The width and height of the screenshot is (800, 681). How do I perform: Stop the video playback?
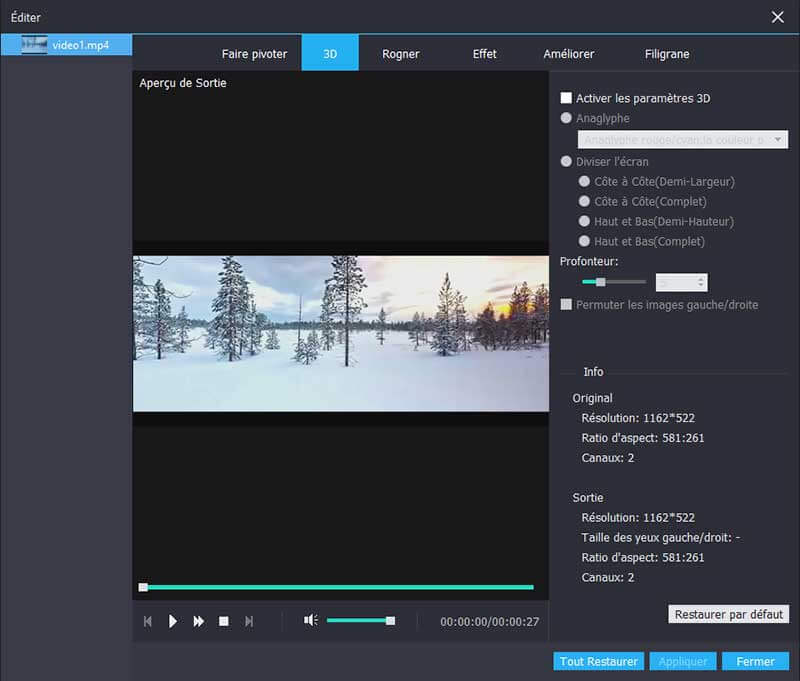224,621
